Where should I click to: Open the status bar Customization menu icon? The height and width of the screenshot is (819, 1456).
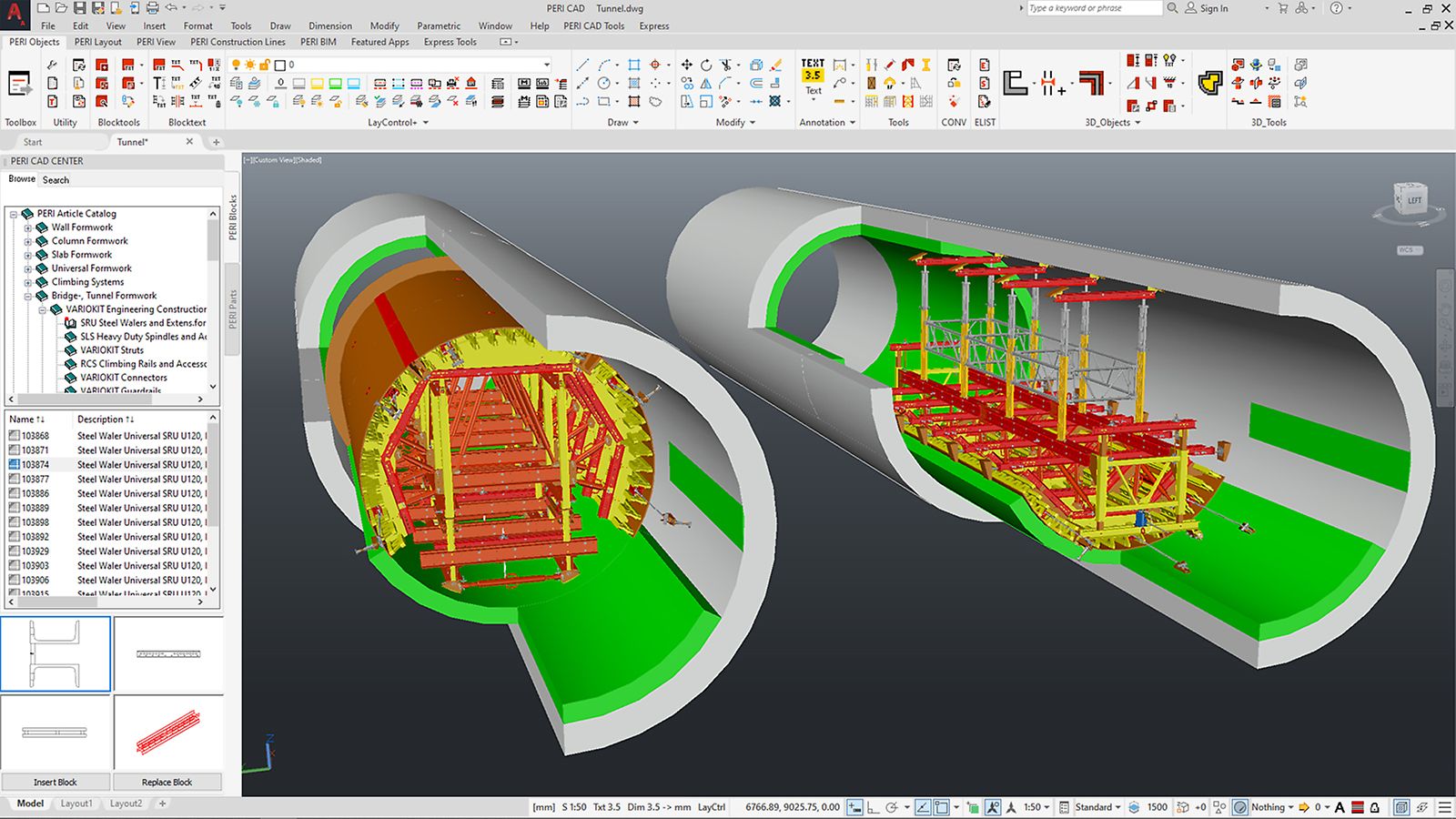pyautogui.click(x=1444, y=807)
